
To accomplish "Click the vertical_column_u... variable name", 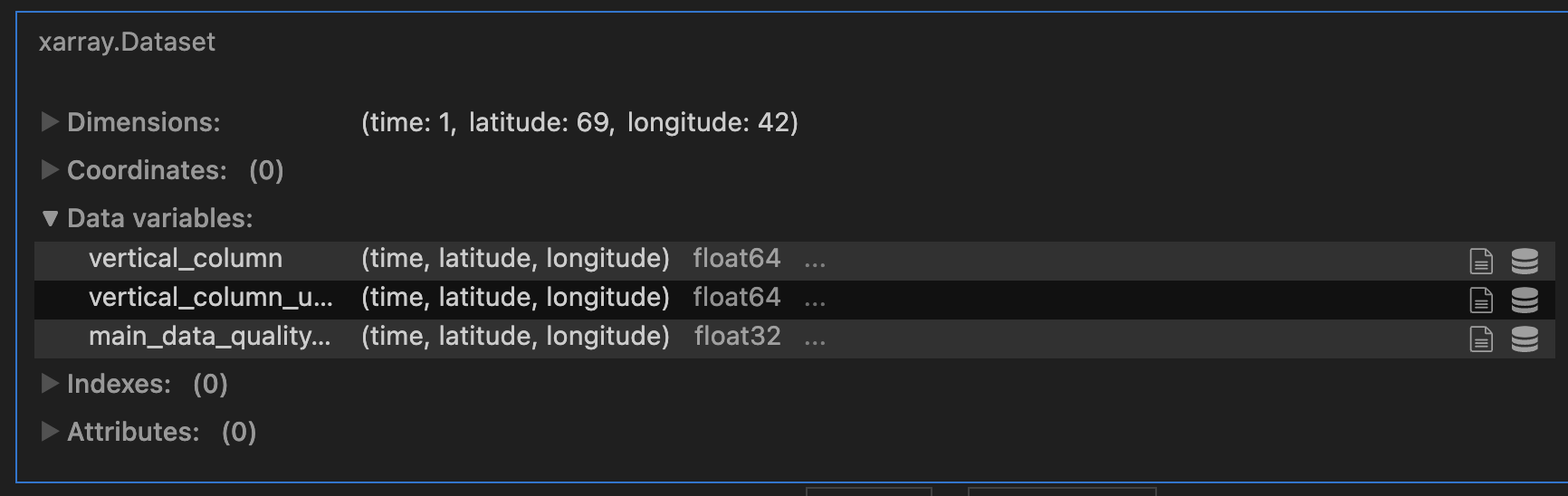I will click(x=210, y=298).
